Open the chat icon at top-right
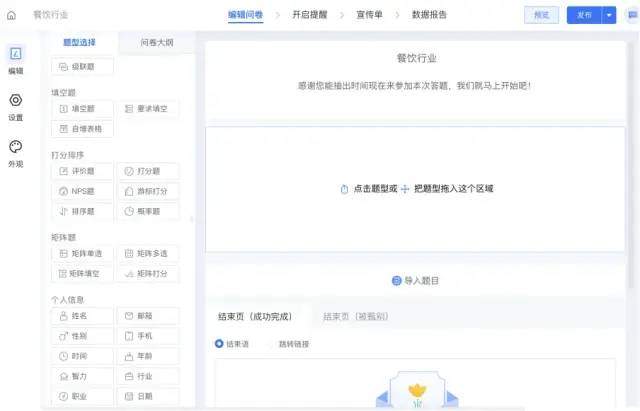The height and width of the screenshot is (411, 640). coord(633,15)
